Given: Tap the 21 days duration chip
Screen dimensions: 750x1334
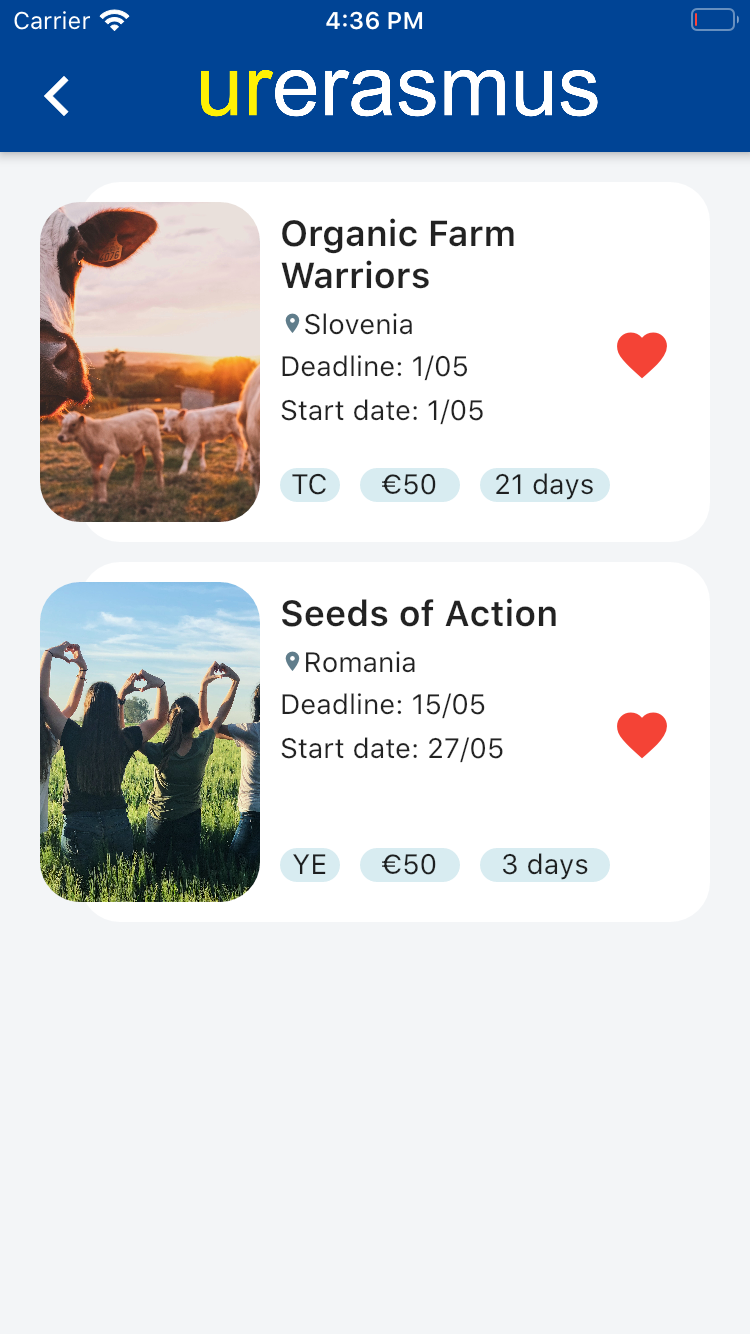Looking at the screenshot, I should (545, 485).
